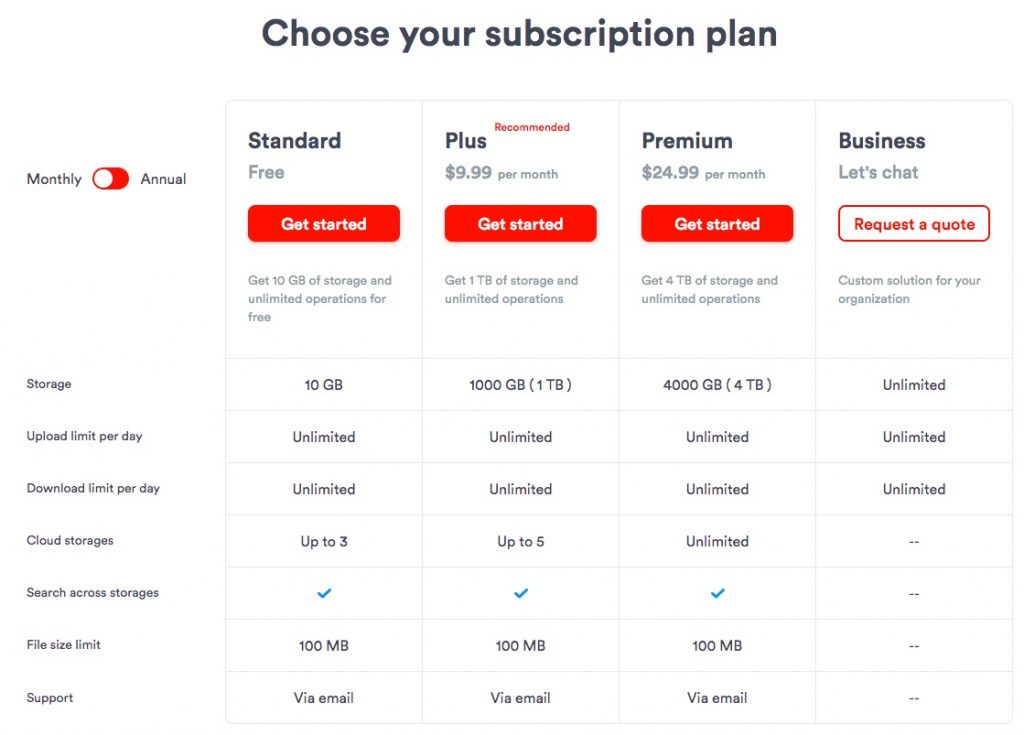Viewport: 1024px width, 735px height.
Task: Toggle the Monthly/Annual billing switch
Action: pos(110,178)
